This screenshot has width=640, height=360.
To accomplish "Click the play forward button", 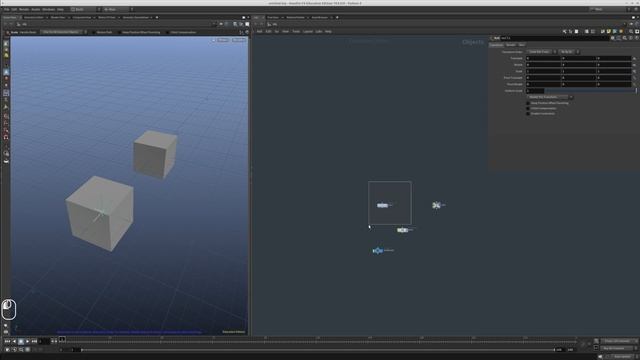I will click(27, 341).
